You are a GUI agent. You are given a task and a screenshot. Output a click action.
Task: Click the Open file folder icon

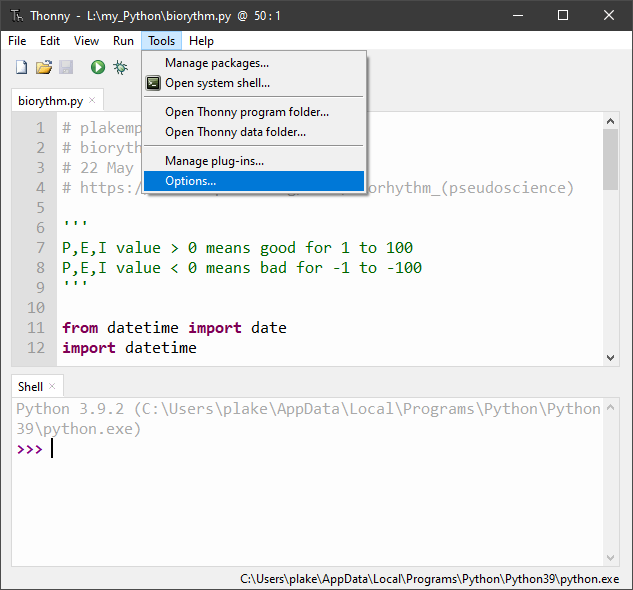(x=44, y=67)
